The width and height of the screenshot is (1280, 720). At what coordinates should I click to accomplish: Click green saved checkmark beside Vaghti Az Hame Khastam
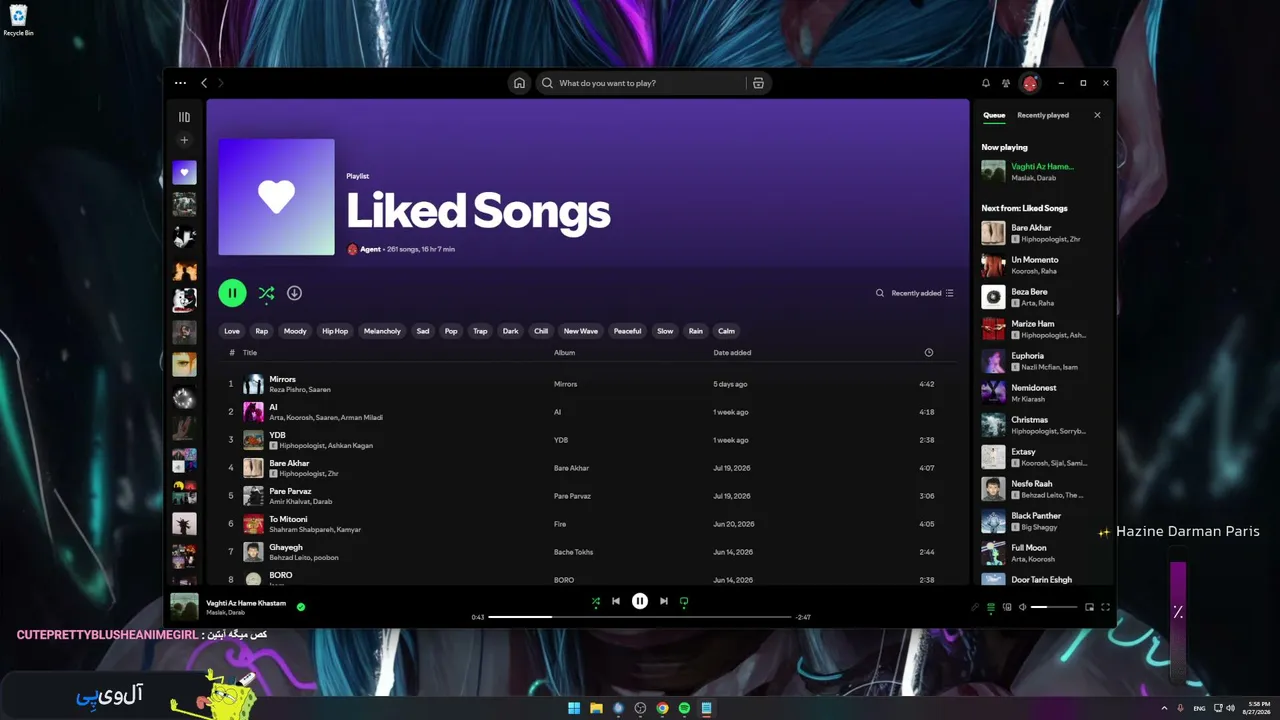pyautogui.click(x=301, y=606)
